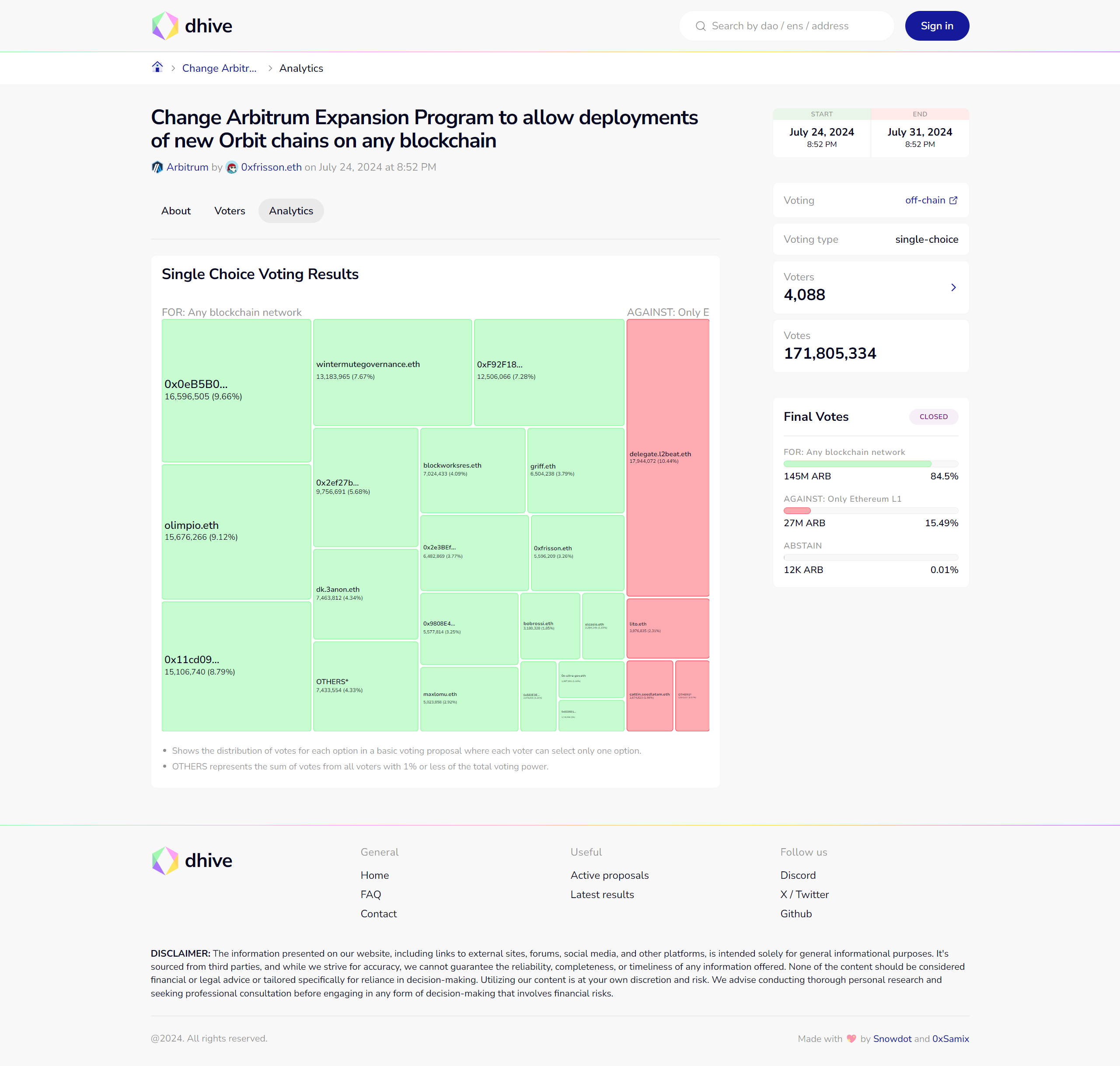The image size is (1120, 1066).
Task: Open the Github link
Action: coord(796,914)
